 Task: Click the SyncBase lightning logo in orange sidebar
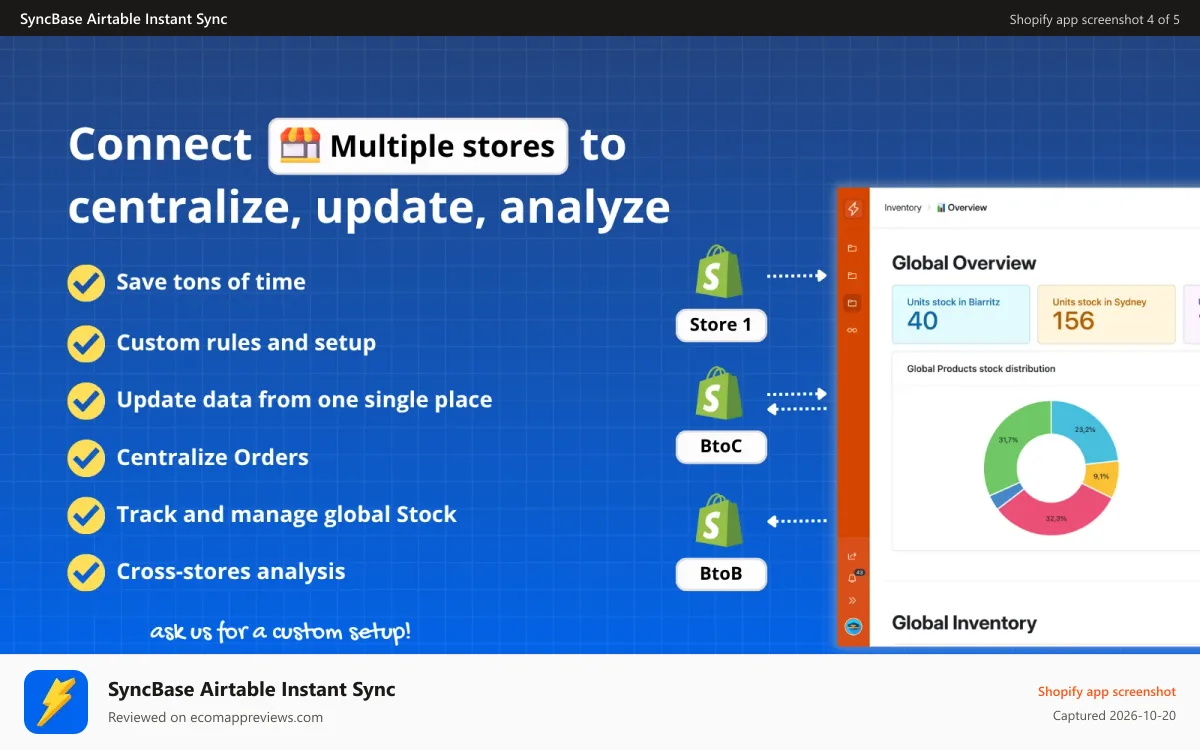(x=853, y=209)
